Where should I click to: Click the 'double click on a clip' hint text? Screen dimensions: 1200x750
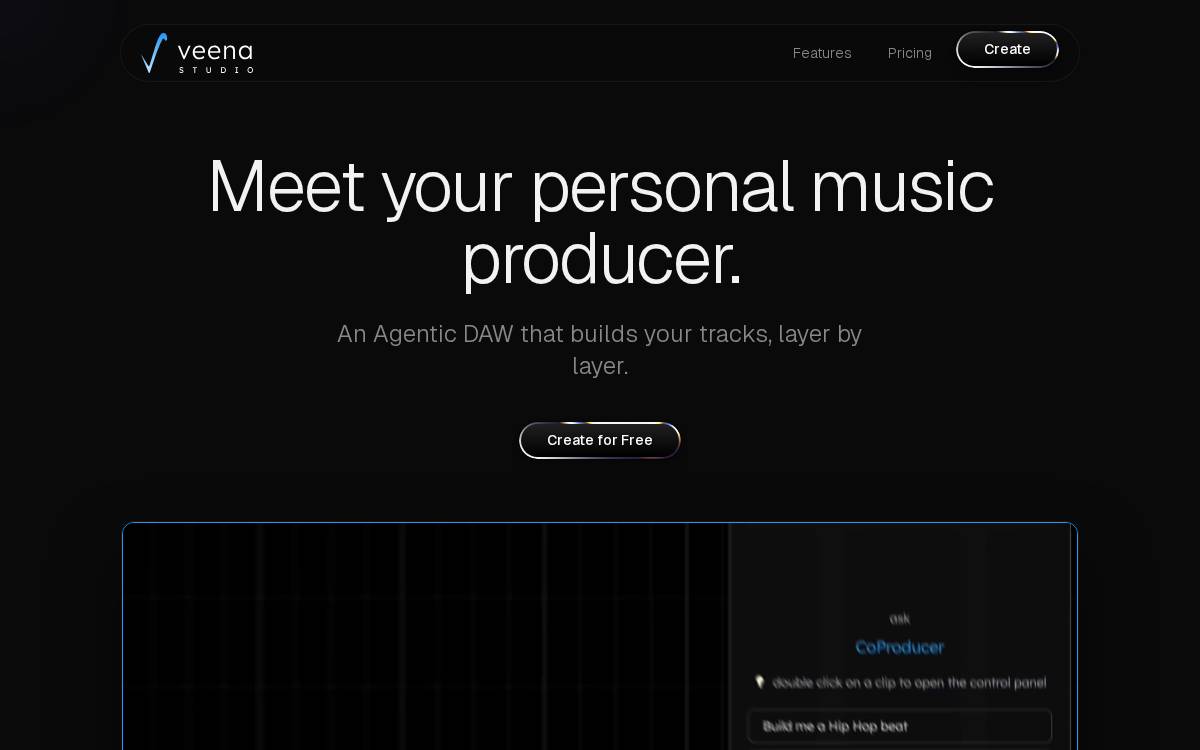pos(909,683)
